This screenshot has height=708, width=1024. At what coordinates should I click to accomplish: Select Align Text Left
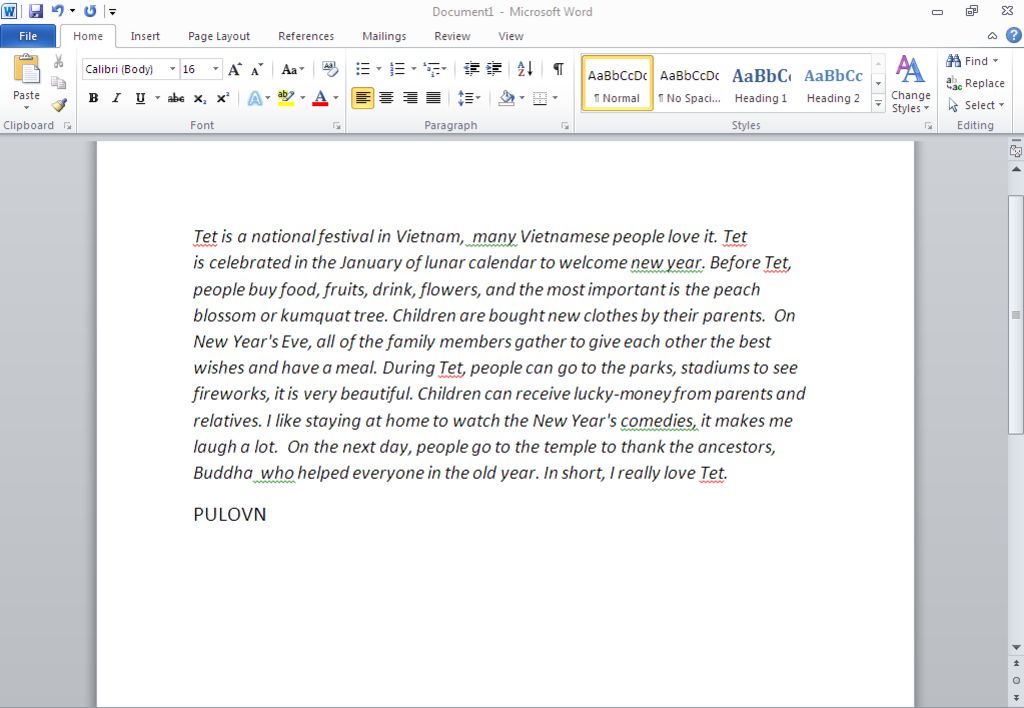click(363, 98)
